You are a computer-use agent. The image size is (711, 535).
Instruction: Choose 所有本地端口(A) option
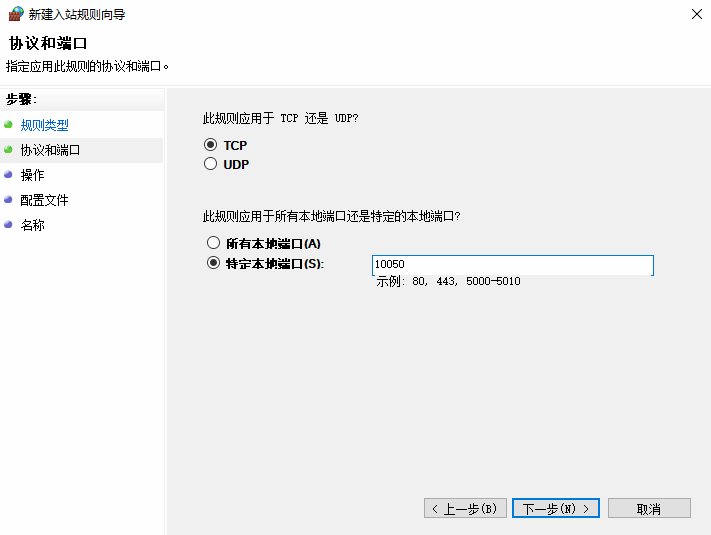click(x=214, y=243)
